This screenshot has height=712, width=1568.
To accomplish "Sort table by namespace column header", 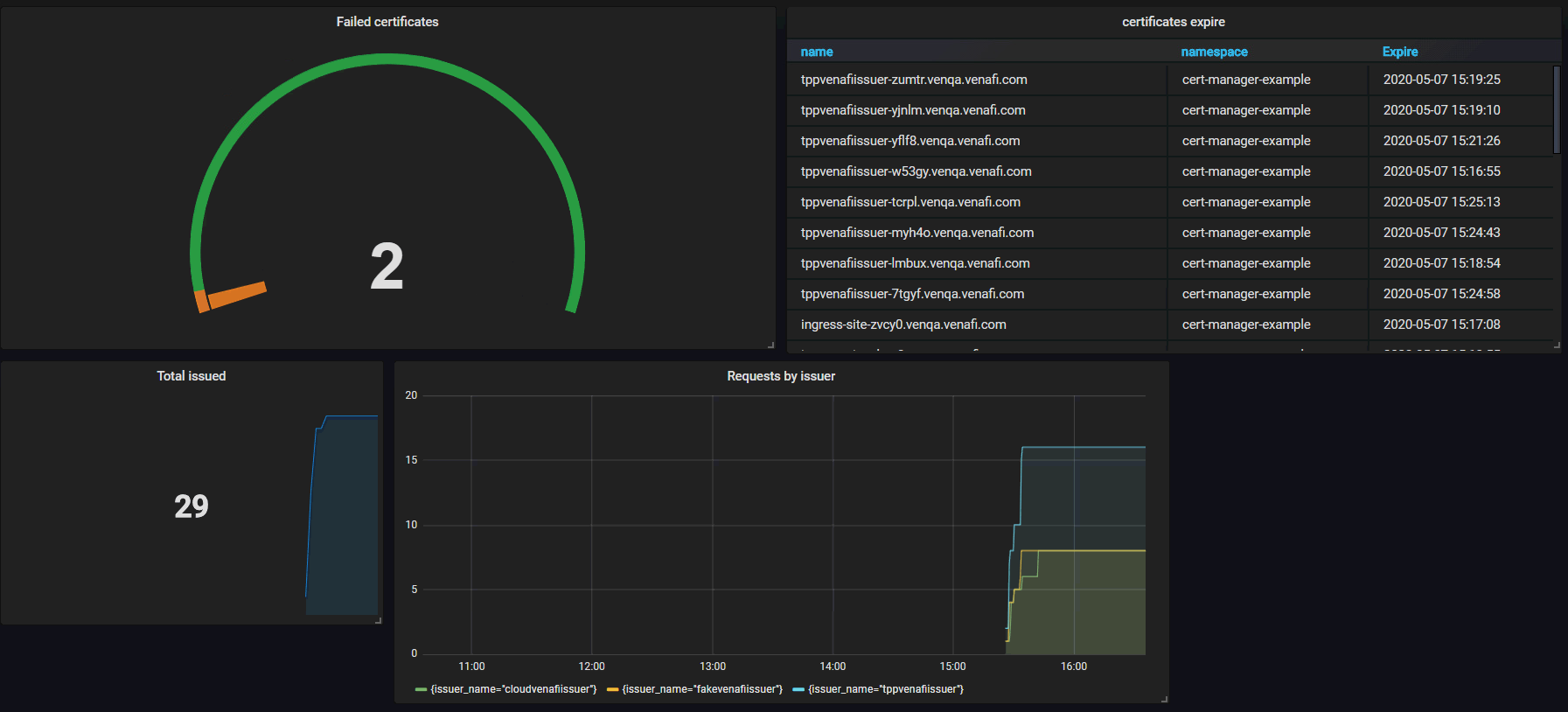I will coord(1214,52).
